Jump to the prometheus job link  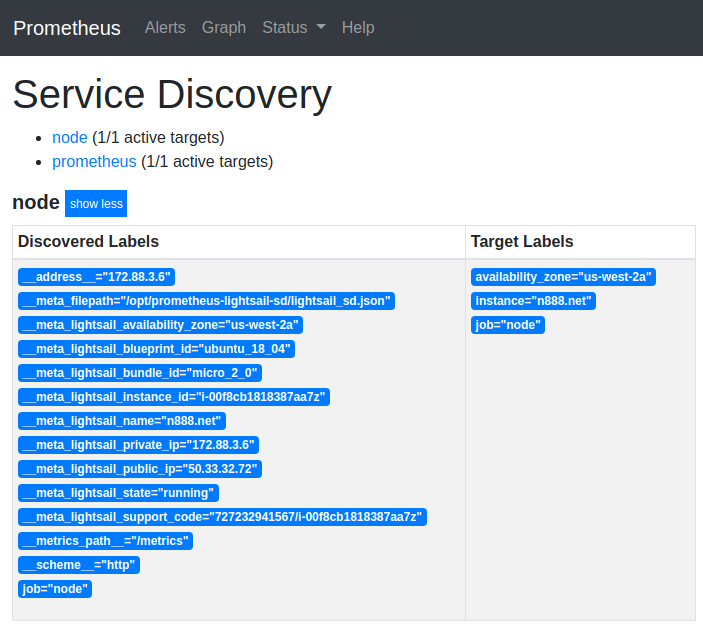point(94,161)
